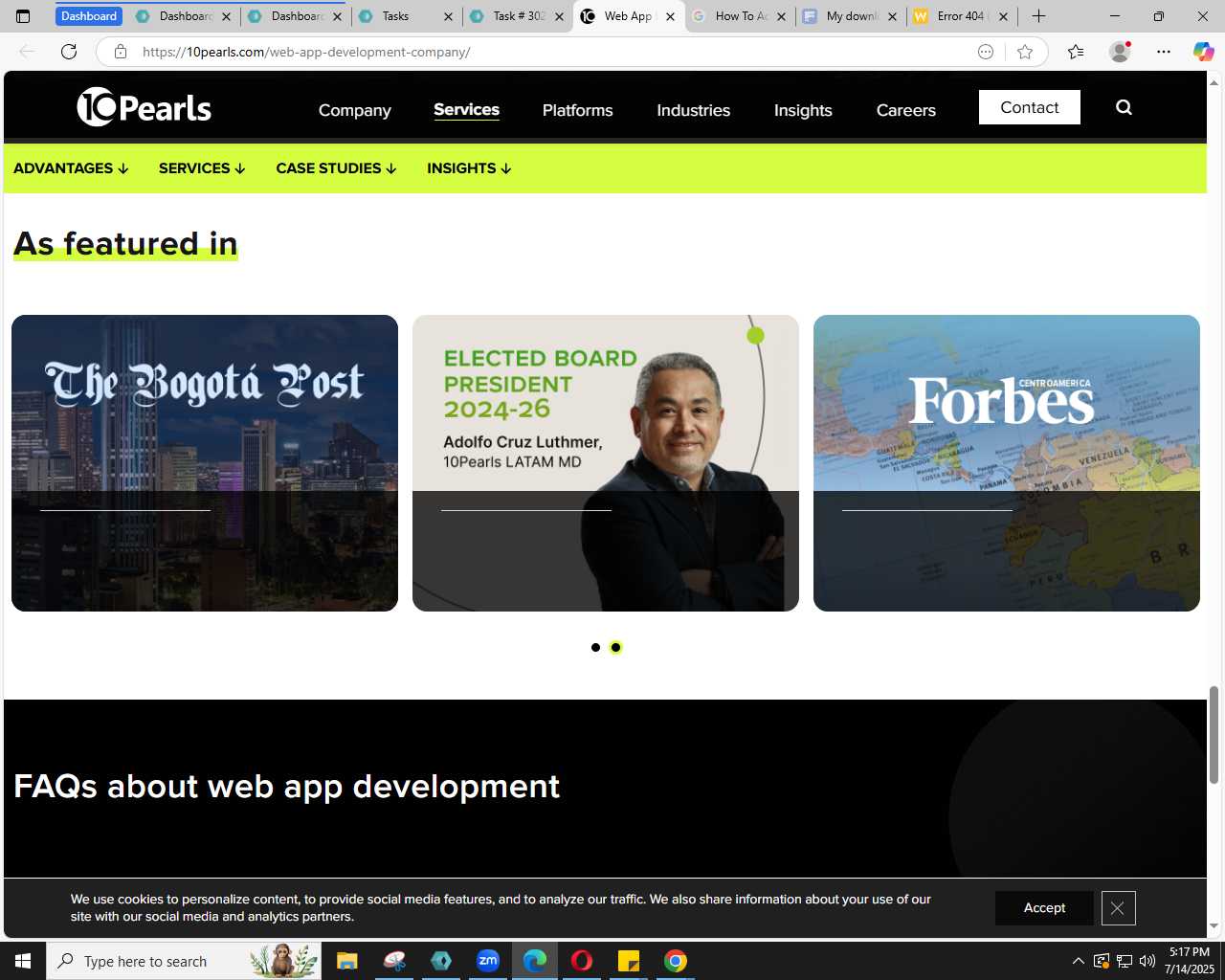The image size is (1225, 980).
Task: Open the Favorites list icon
Action: (x=1076, y=52)
